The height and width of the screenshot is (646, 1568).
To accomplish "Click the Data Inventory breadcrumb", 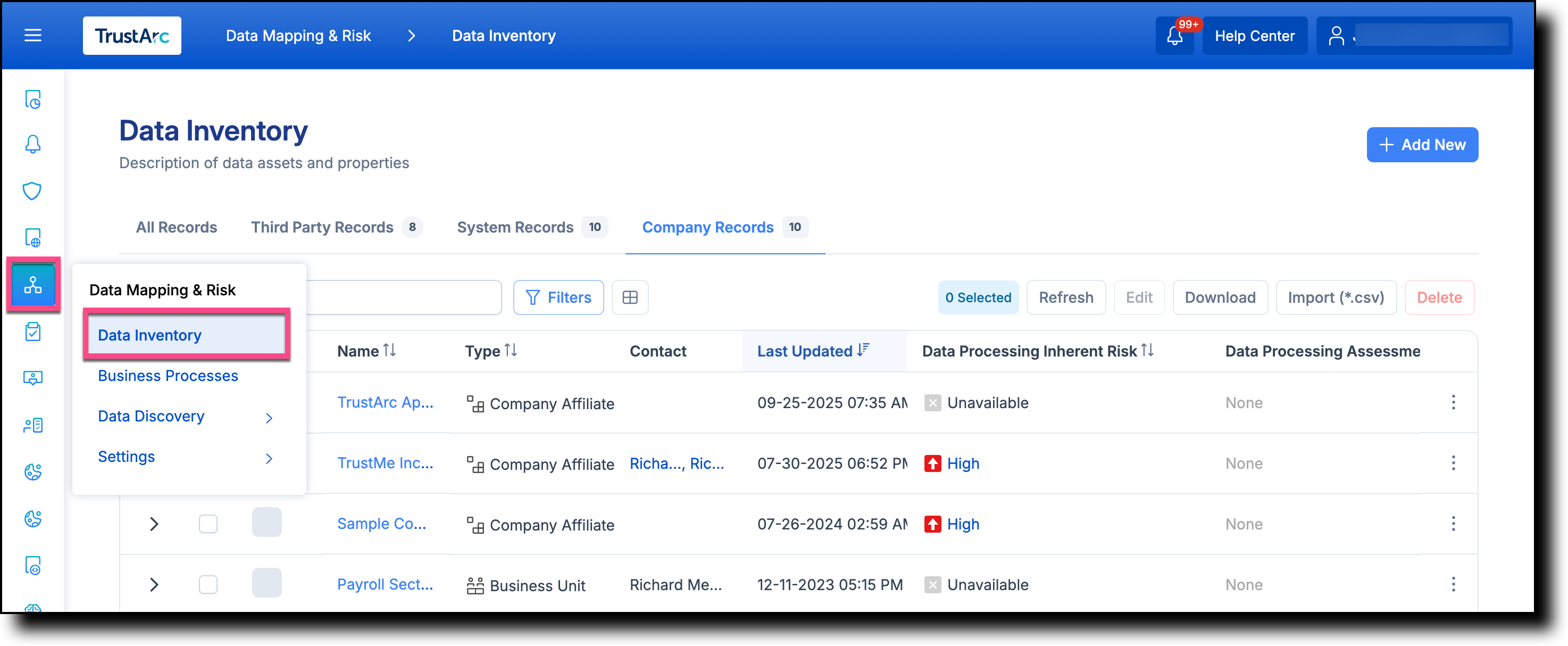I will pyautogui.click(x=503, y=36).
